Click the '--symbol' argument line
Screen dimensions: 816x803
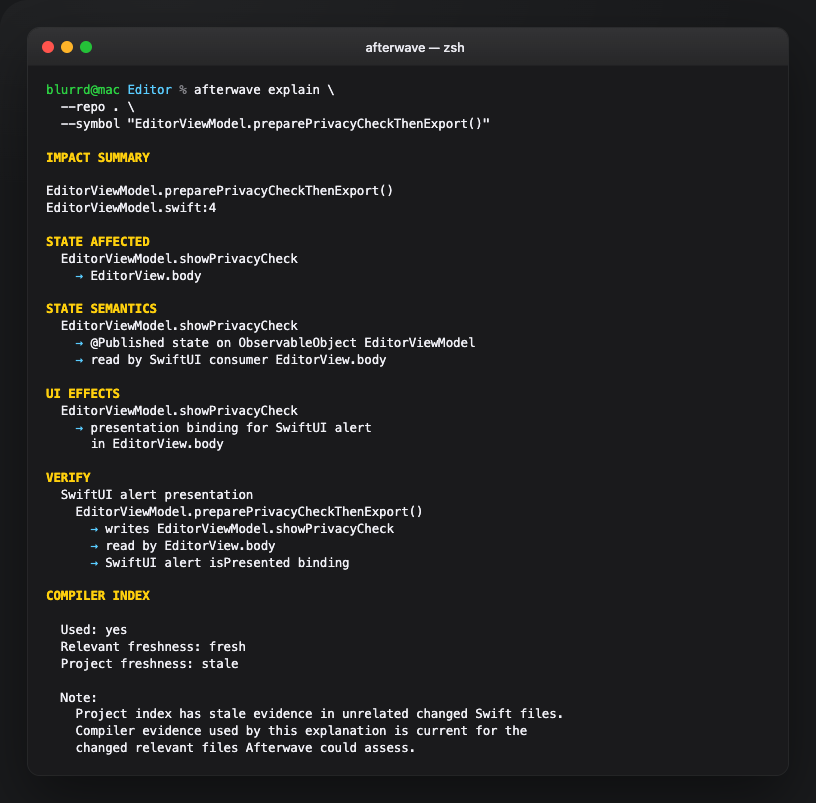pyautogui.click(x=275, y=124)
